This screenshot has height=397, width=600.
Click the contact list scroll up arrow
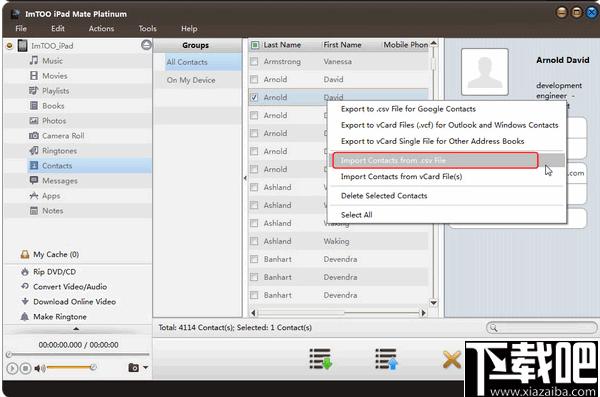434,43
